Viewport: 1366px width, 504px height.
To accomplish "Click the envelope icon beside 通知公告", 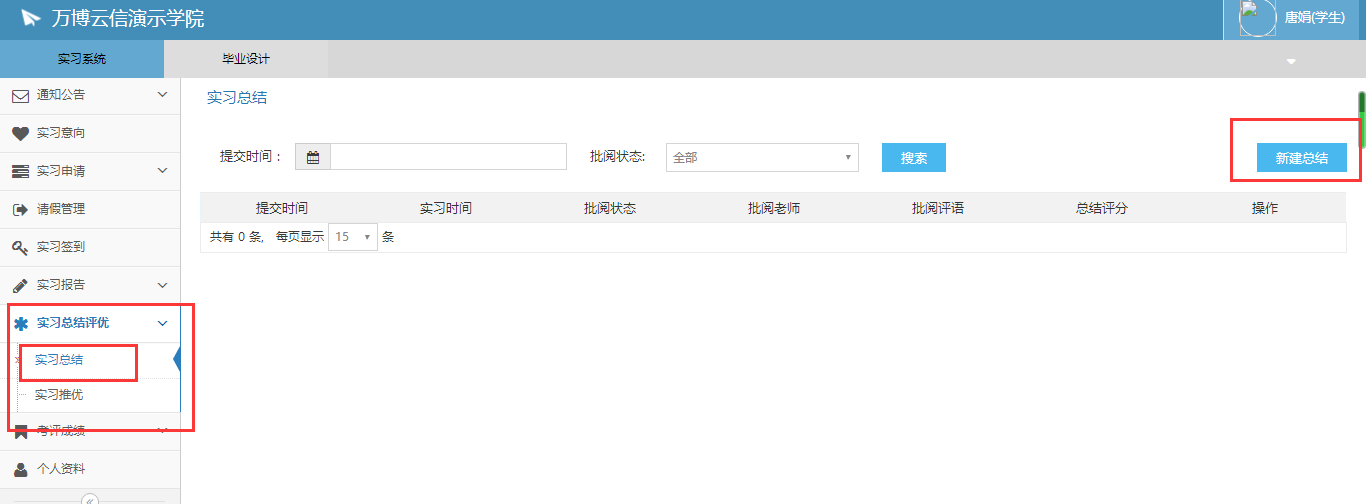I will [20, 96].
